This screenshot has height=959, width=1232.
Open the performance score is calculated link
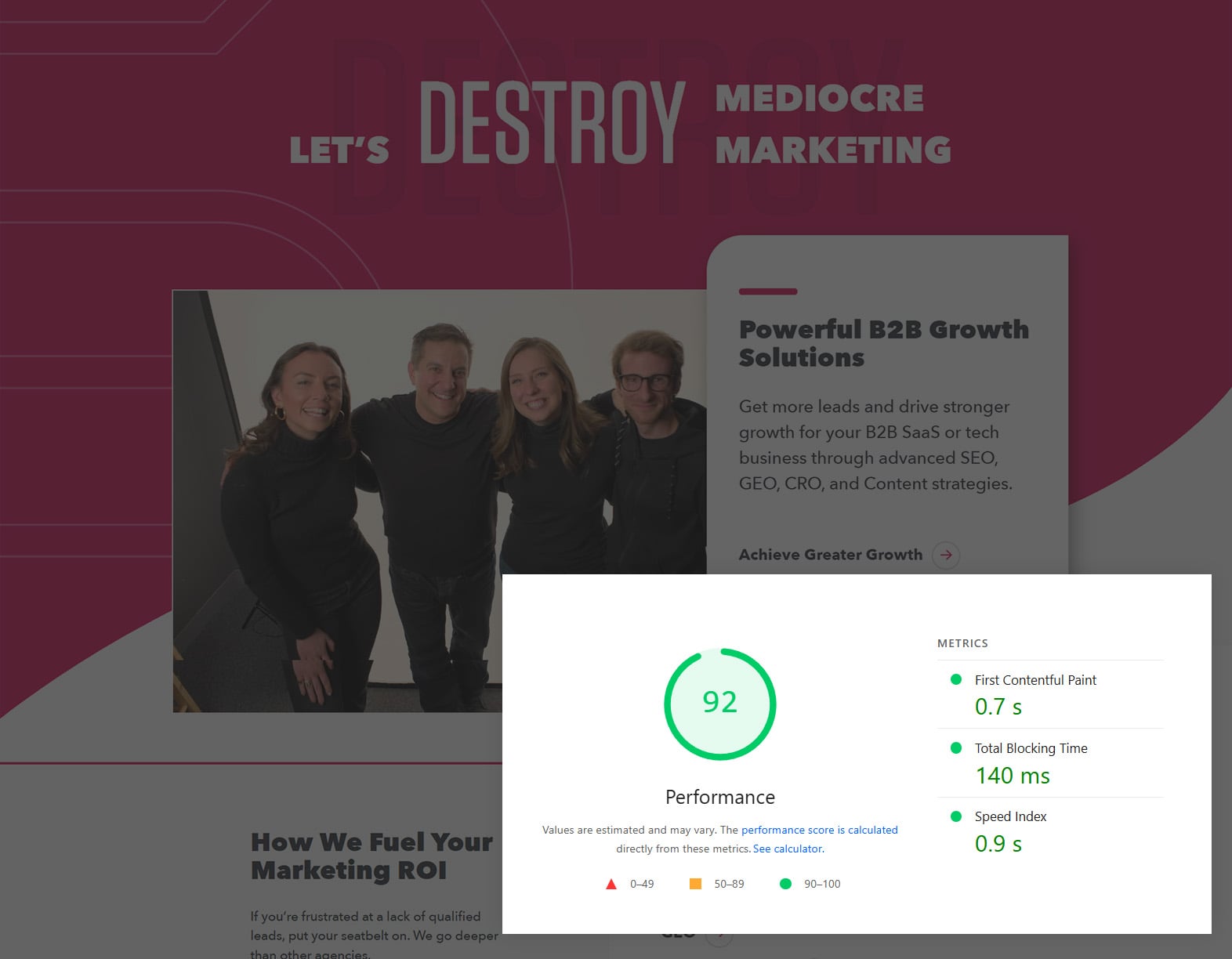tap(819, 830)
